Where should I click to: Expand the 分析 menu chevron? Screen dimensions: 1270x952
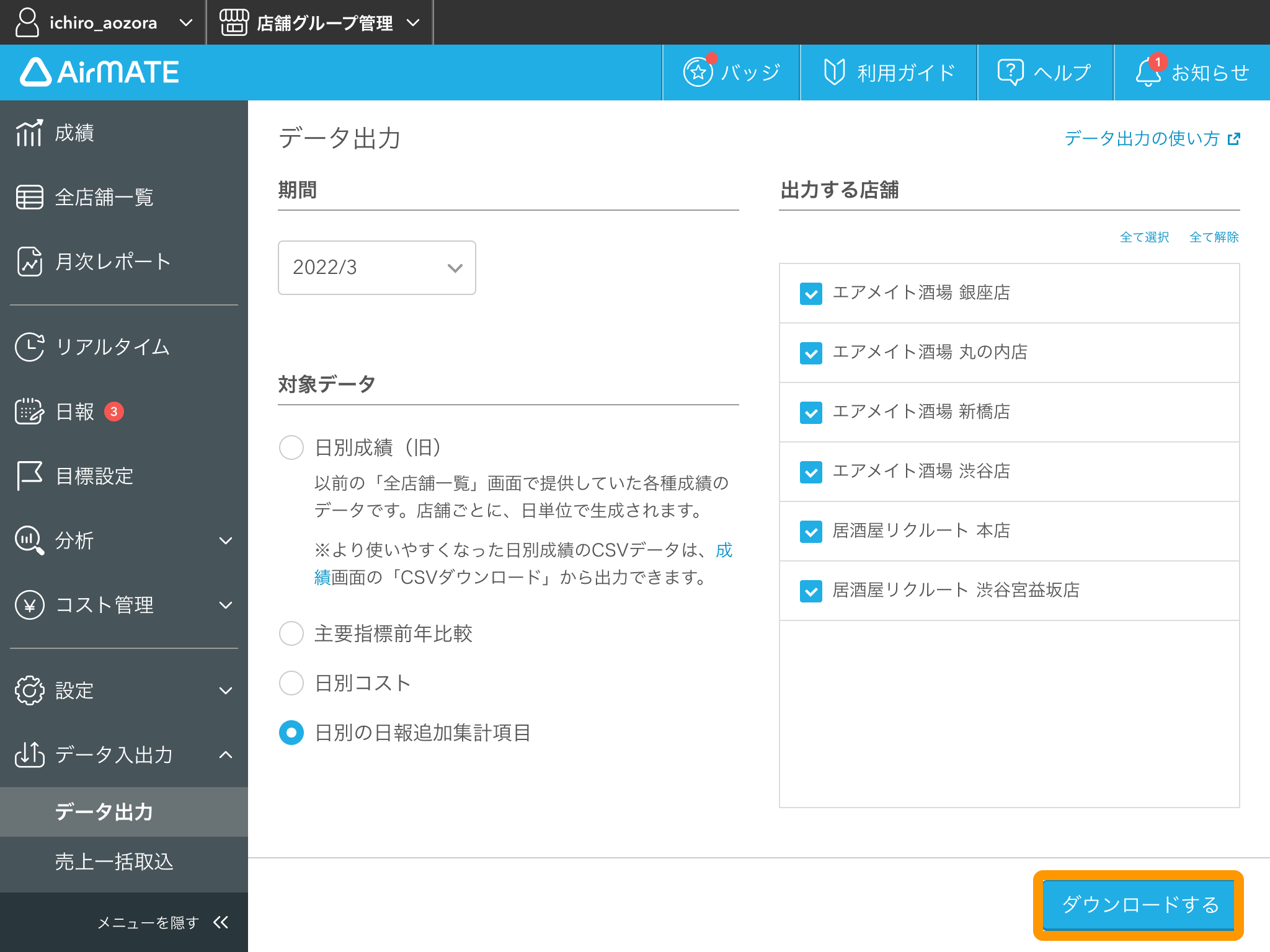[x=226, y=540]
